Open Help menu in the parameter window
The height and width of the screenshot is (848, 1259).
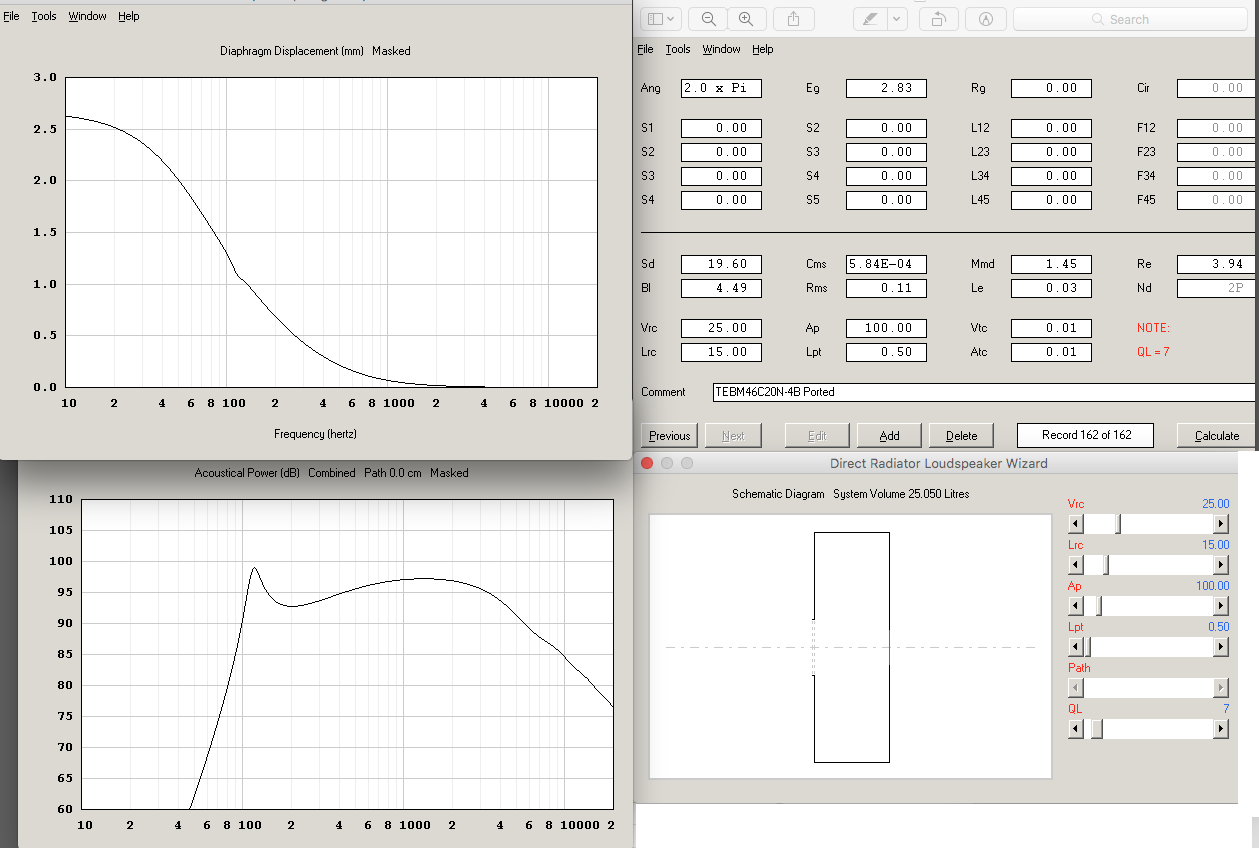click(763, 49)
